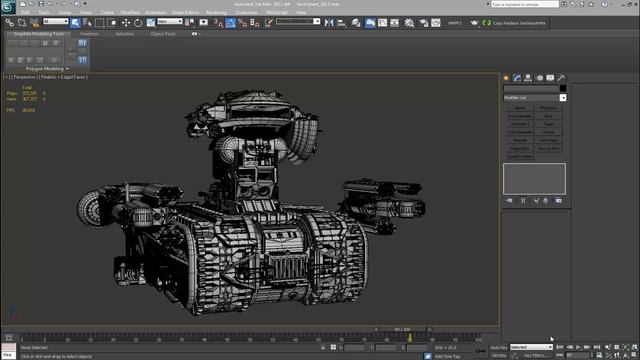This screenshot has height=360, width=640.
Task: Open the Utilities command panel tab
Action: tap(561, 78)
